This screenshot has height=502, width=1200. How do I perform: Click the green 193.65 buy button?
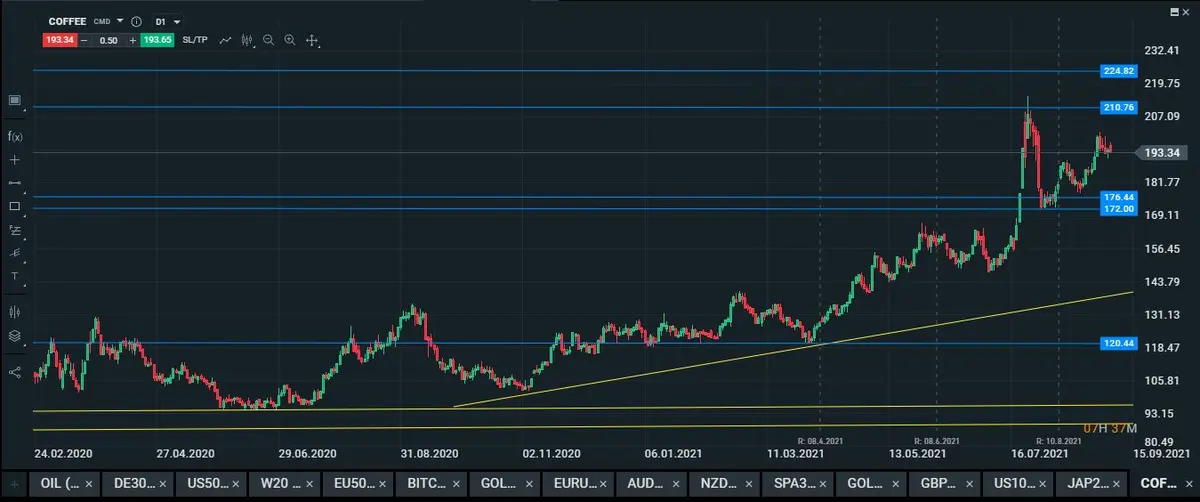click(157, 40)
